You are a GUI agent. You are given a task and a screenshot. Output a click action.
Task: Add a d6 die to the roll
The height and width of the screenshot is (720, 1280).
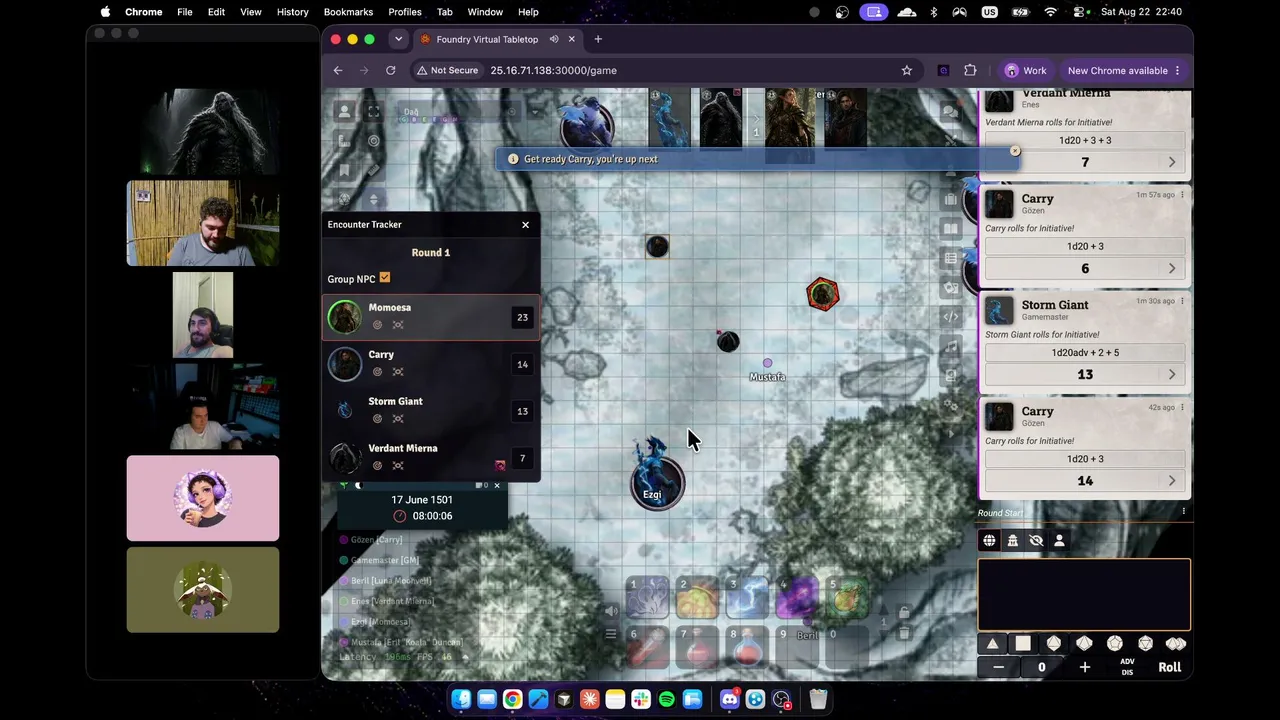(1023, 644)
